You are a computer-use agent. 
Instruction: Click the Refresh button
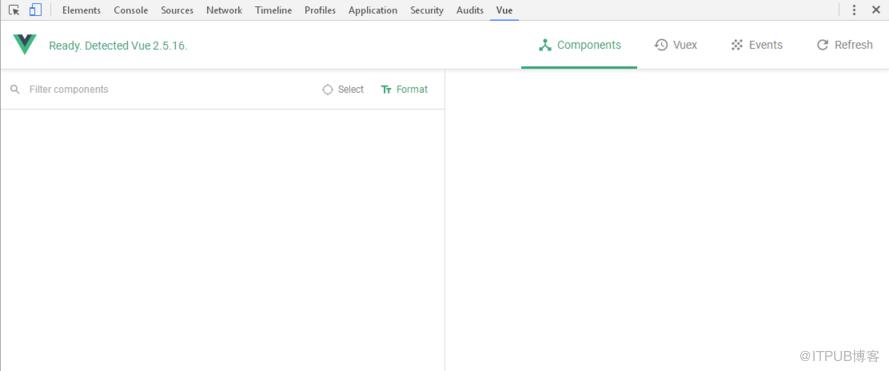[x=844, y=45]
